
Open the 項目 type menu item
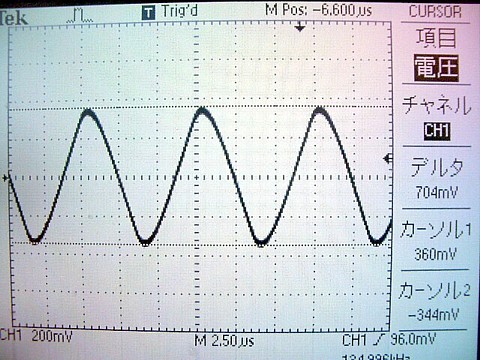(x=436, y=38)
